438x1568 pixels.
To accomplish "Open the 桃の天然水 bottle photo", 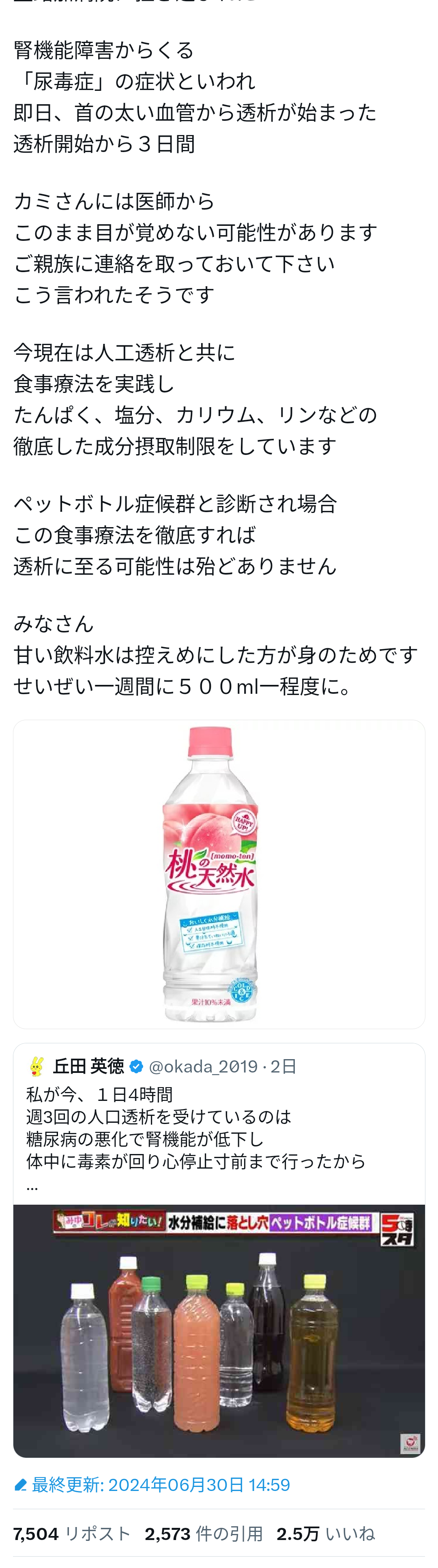I will [219, 875].
